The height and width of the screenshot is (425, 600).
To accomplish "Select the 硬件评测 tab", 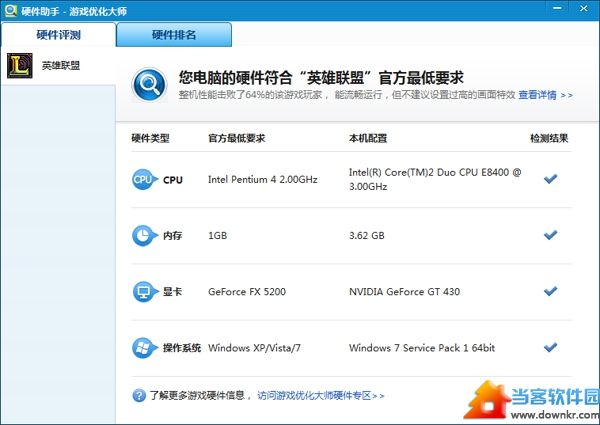I will (58, 35).
